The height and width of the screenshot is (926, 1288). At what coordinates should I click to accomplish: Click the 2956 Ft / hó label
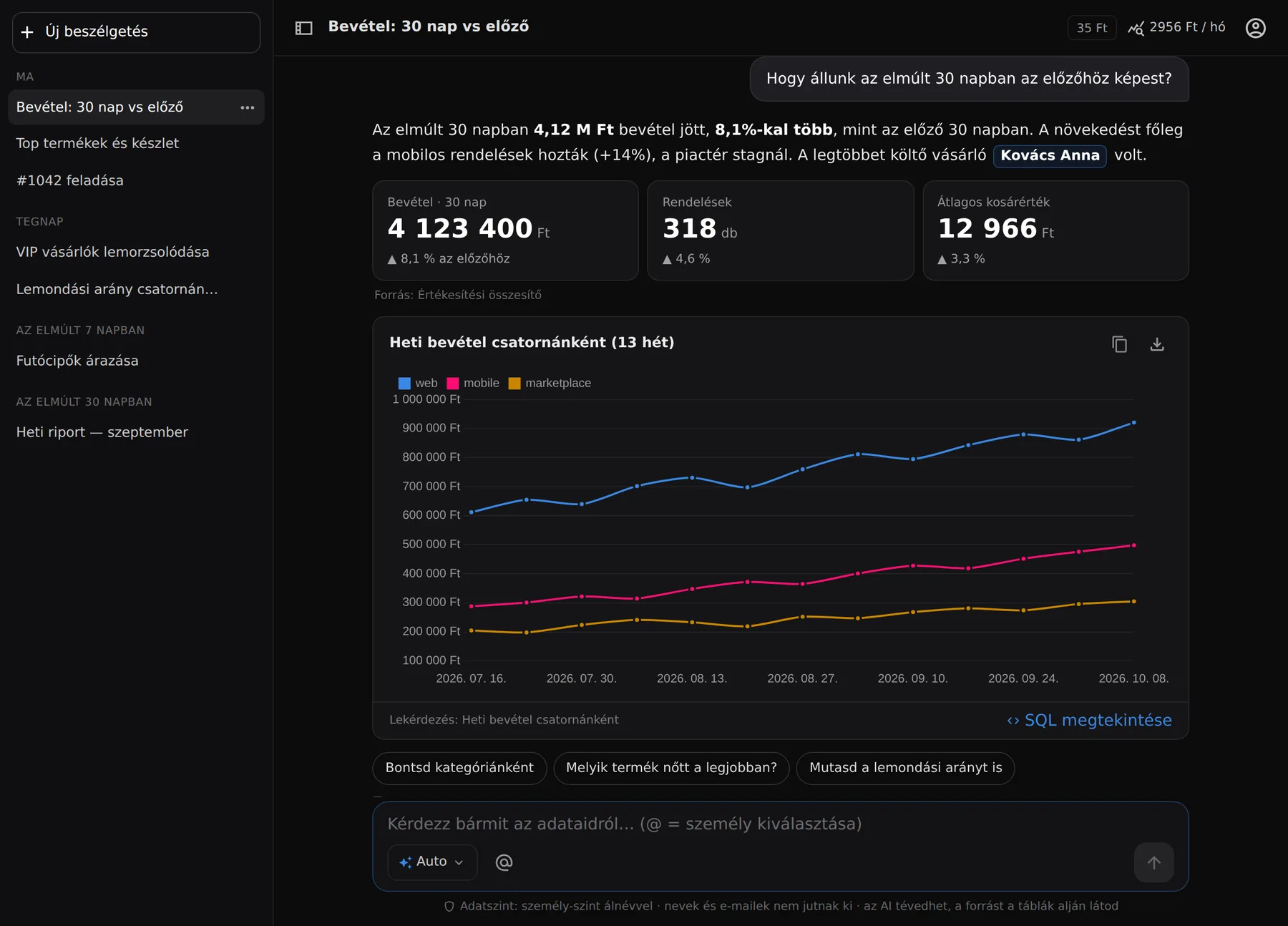(x=1187, y=27)
